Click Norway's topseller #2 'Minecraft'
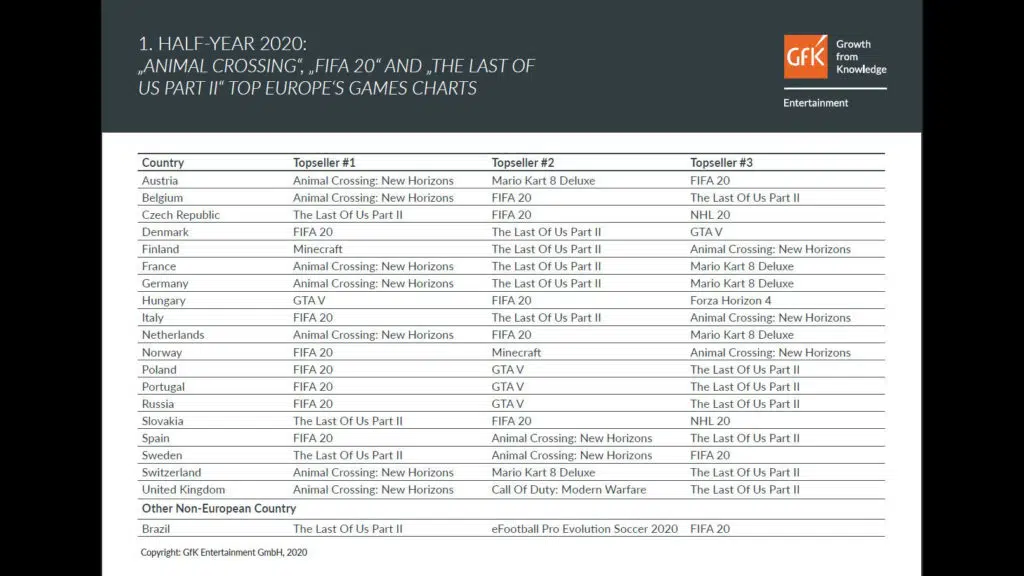The image size is (1024, 576). tap(516, 352)
